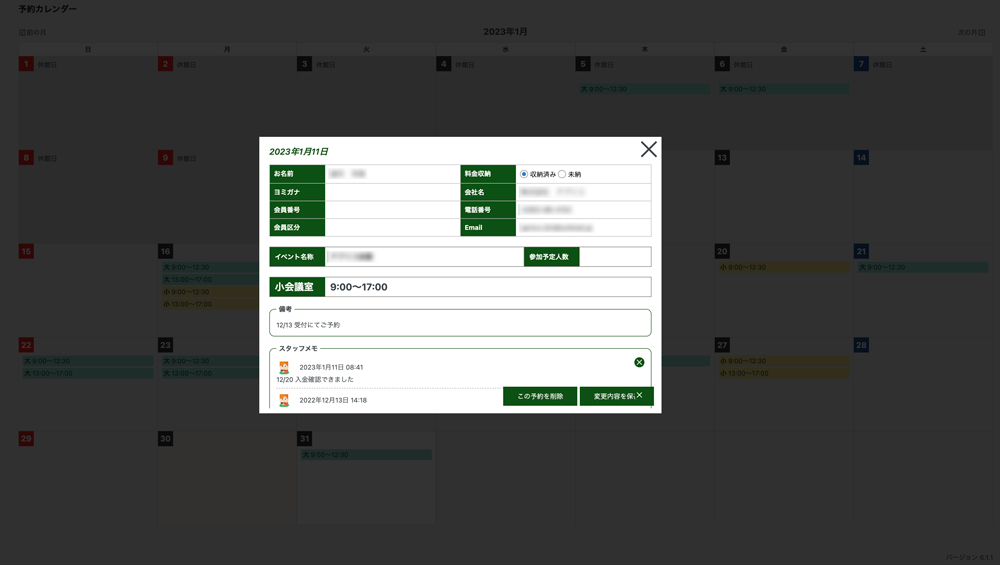Click into the お名前 input field
Image resolution: width=1000 pixels, height=565 pixels.
click(x=392, y=174)
